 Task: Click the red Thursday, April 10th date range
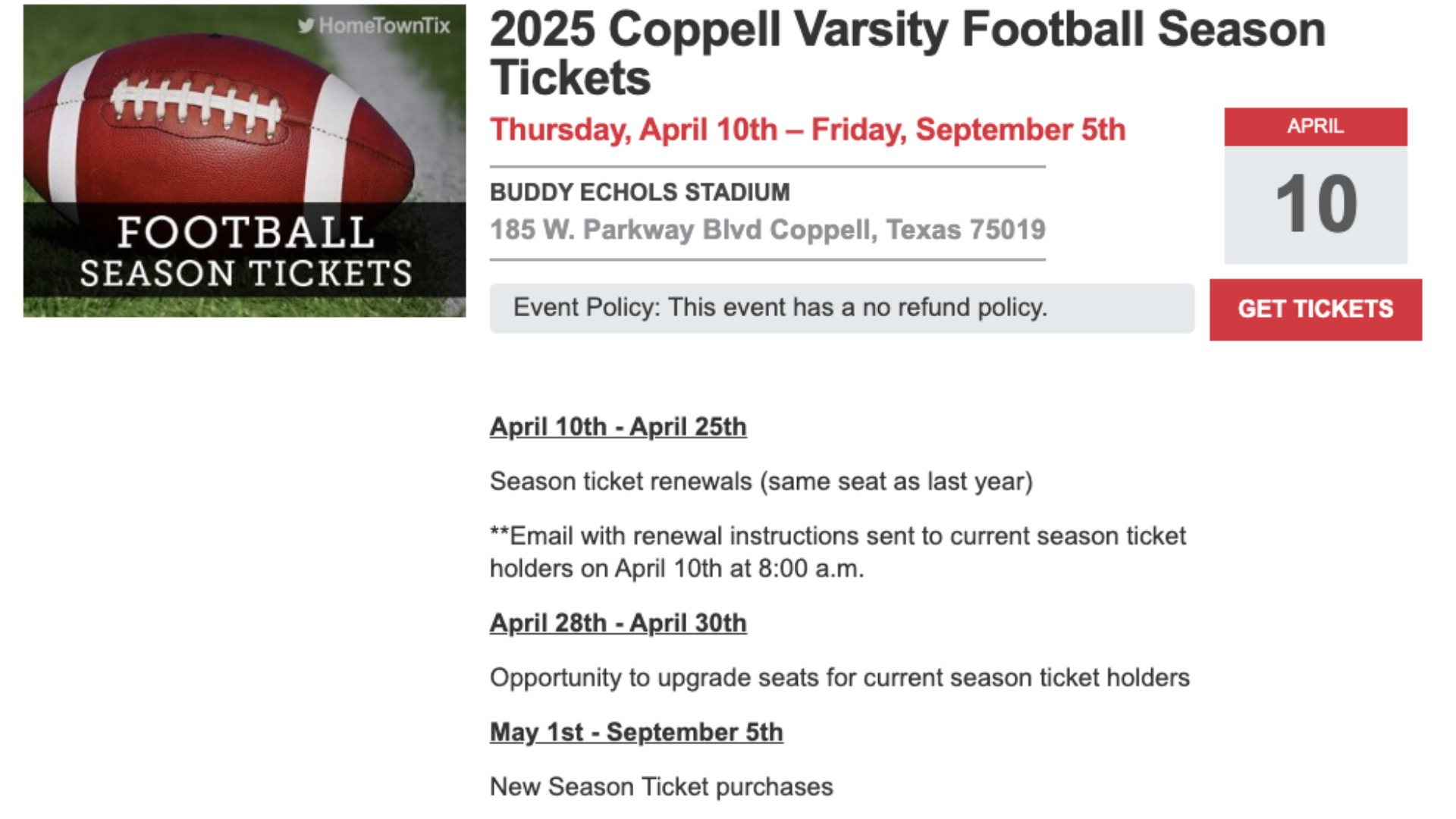807,130
